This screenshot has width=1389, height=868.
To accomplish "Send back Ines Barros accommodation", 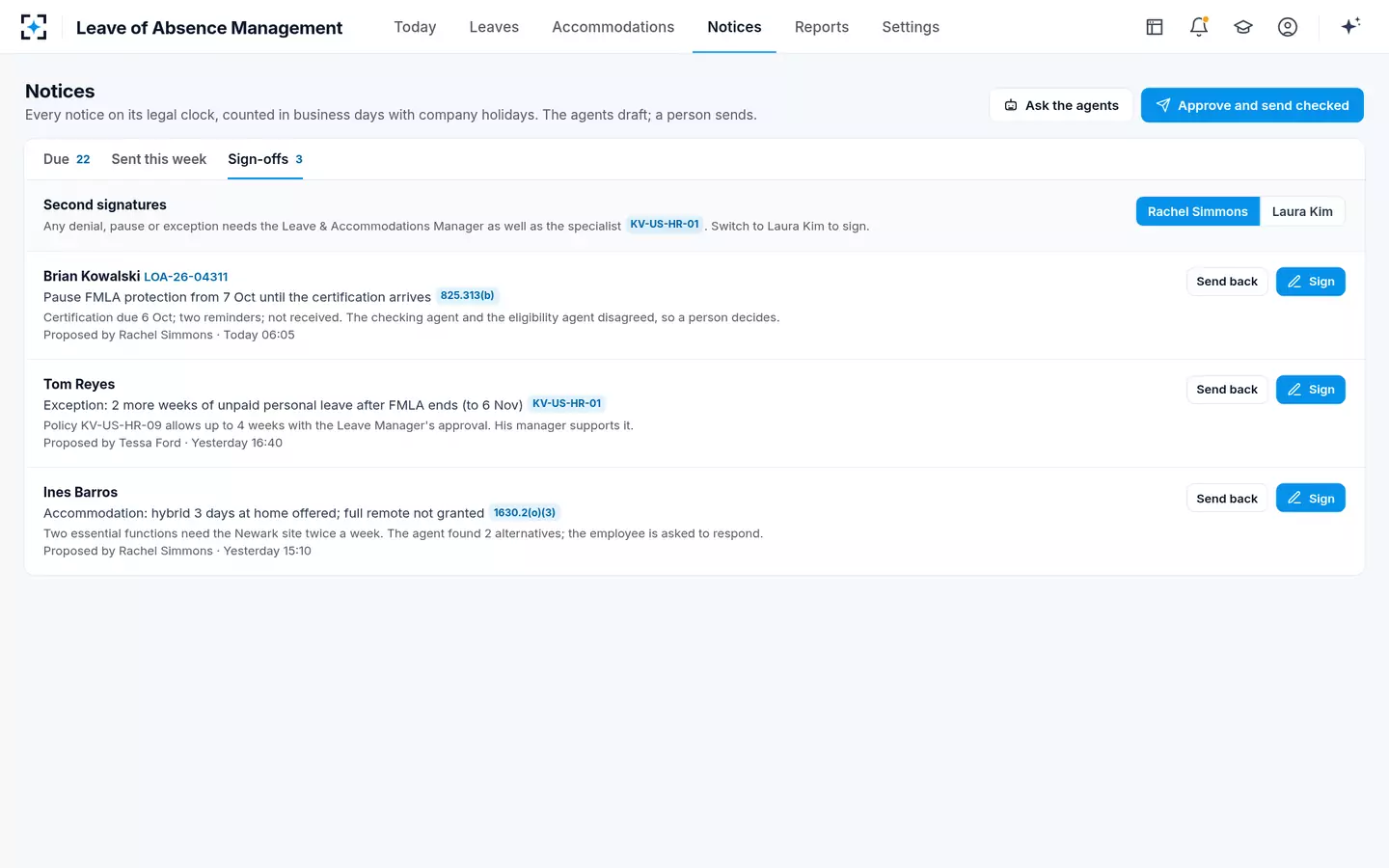I will pos(1227,499).
